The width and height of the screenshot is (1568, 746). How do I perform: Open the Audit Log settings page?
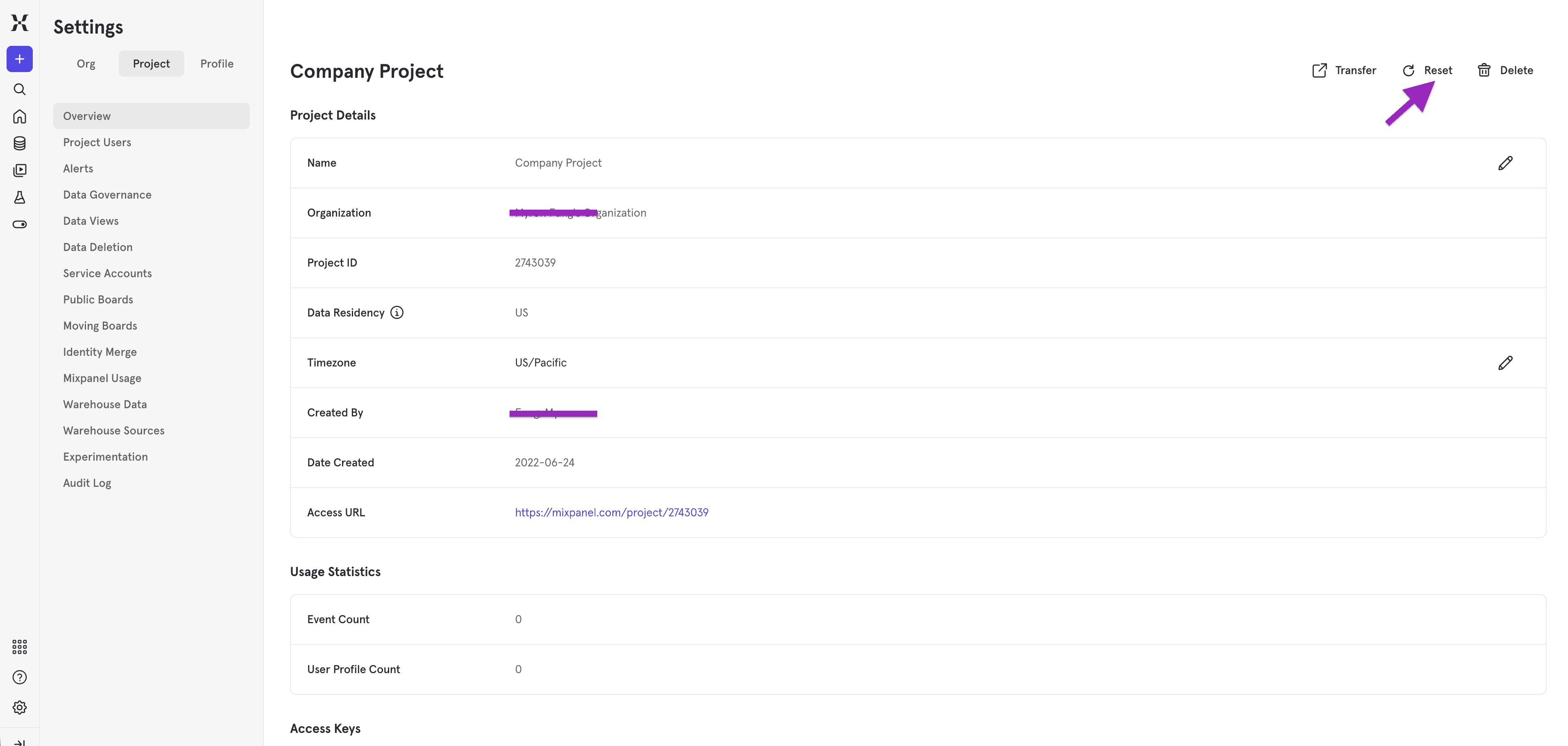(x=86, y=483)
